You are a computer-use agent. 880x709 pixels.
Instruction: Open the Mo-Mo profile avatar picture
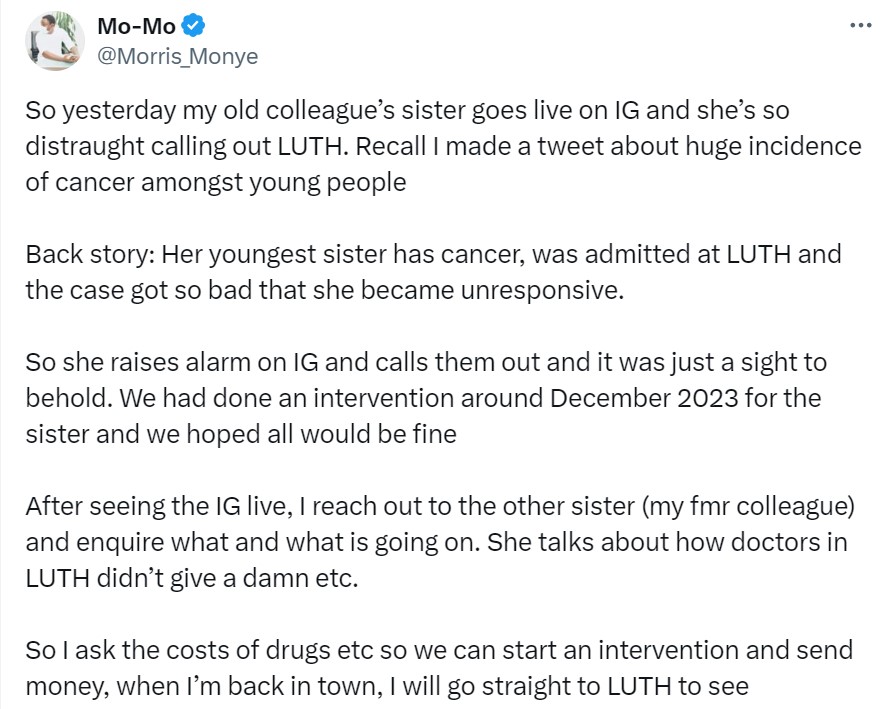pos(54,41)
